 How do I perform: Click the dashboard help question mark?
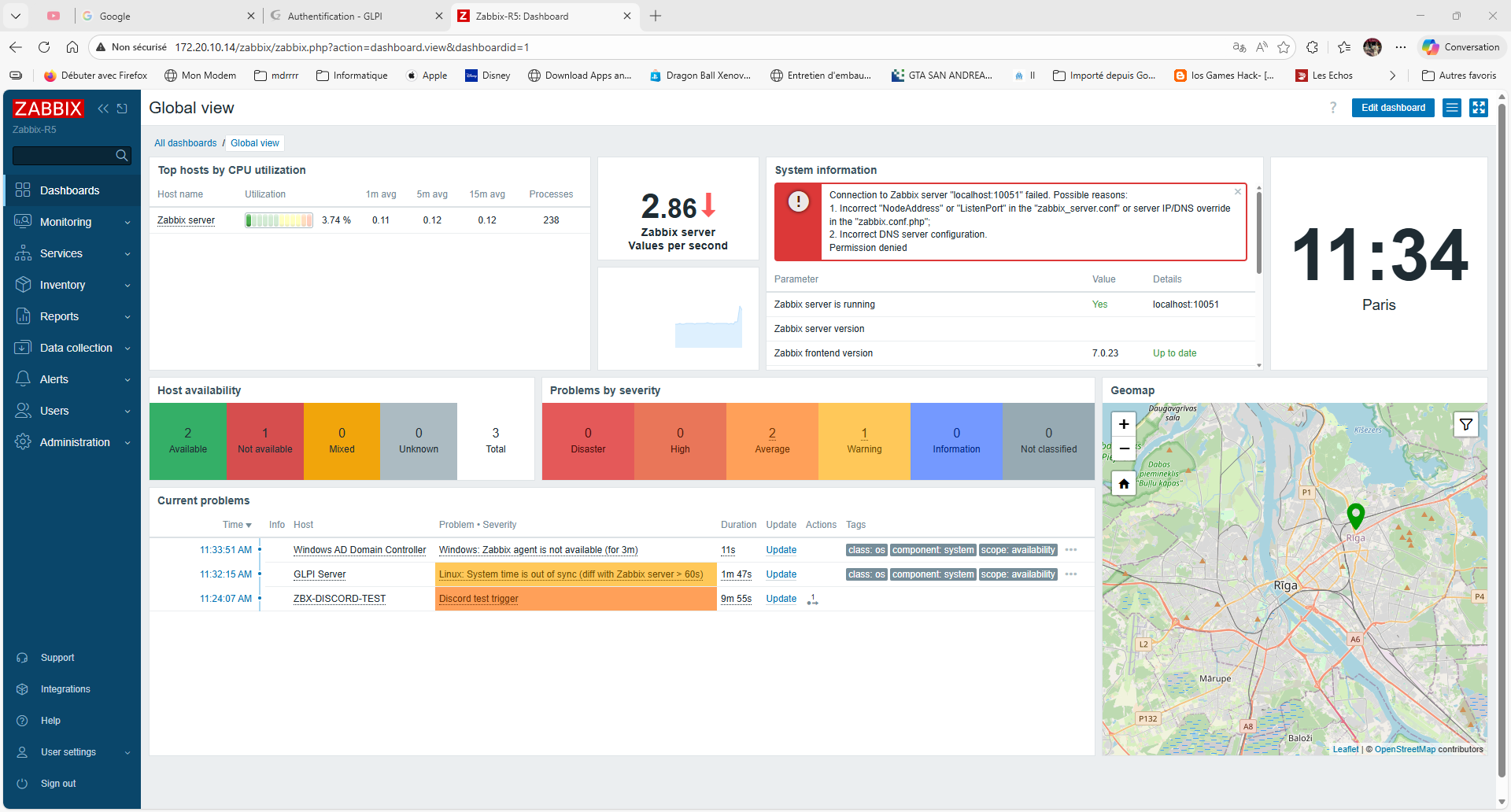tap(1332, 108)
